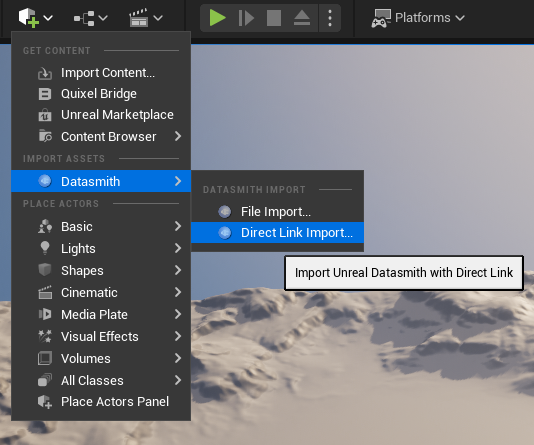This screenshot has height=445, width=534.
Task: Open the dropdown arrow beside the Add cube icon
Action: 48,18
